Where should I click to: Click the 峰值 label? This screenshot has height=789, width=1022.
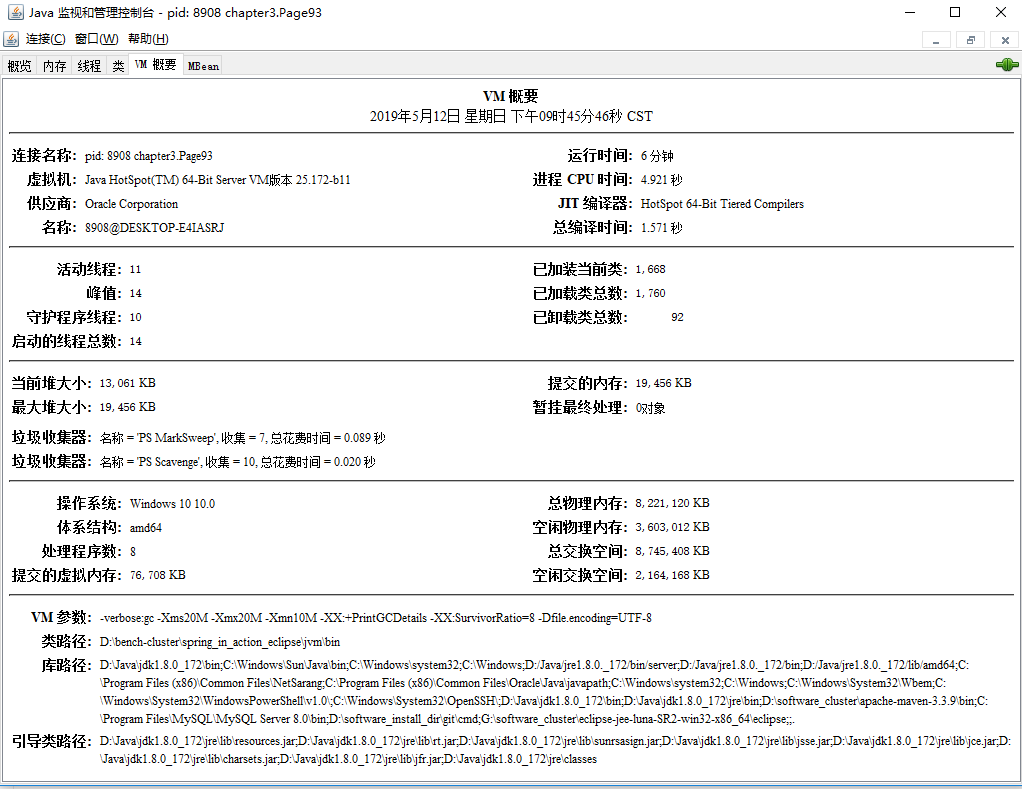pyautogui.click(x=104, y=293)
